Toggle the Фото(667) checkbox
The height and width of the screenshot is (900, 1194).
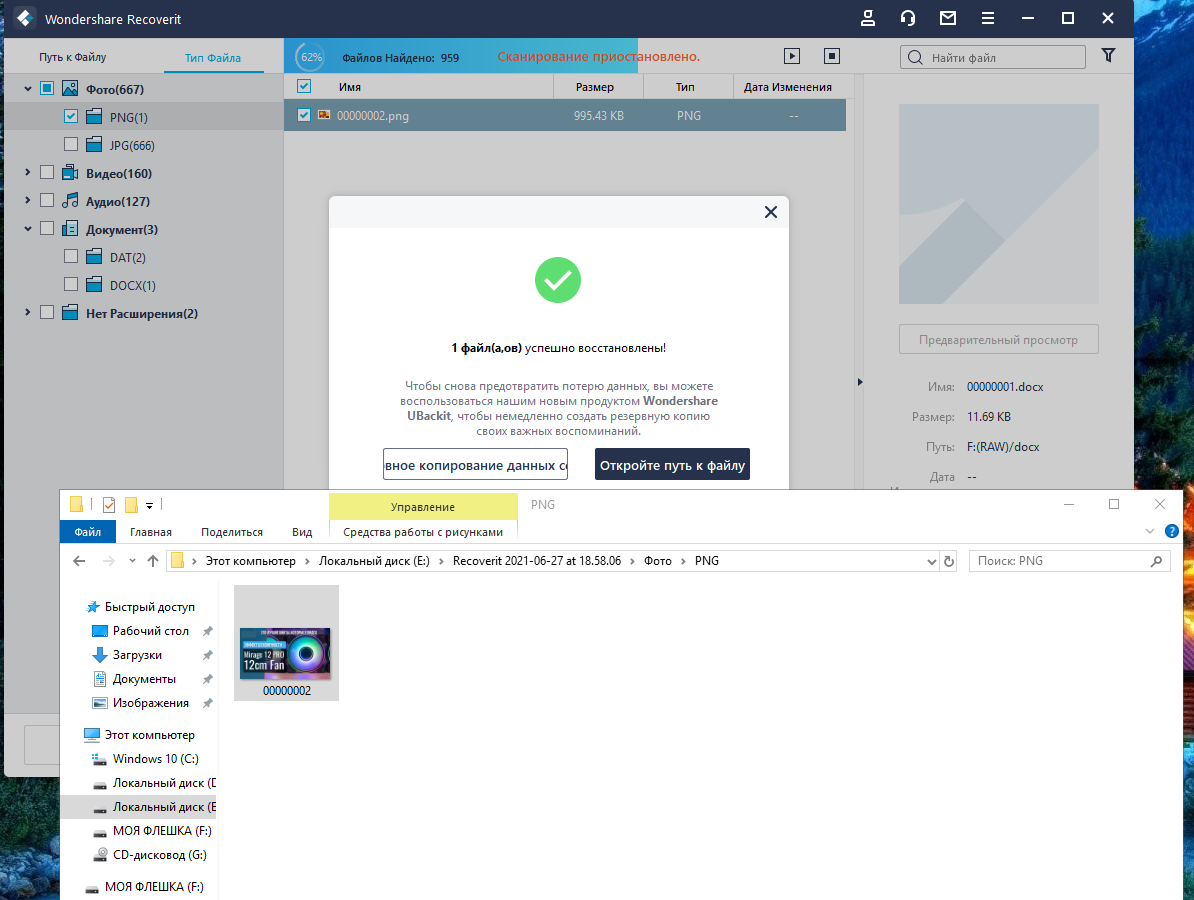[x=46, y=88]
